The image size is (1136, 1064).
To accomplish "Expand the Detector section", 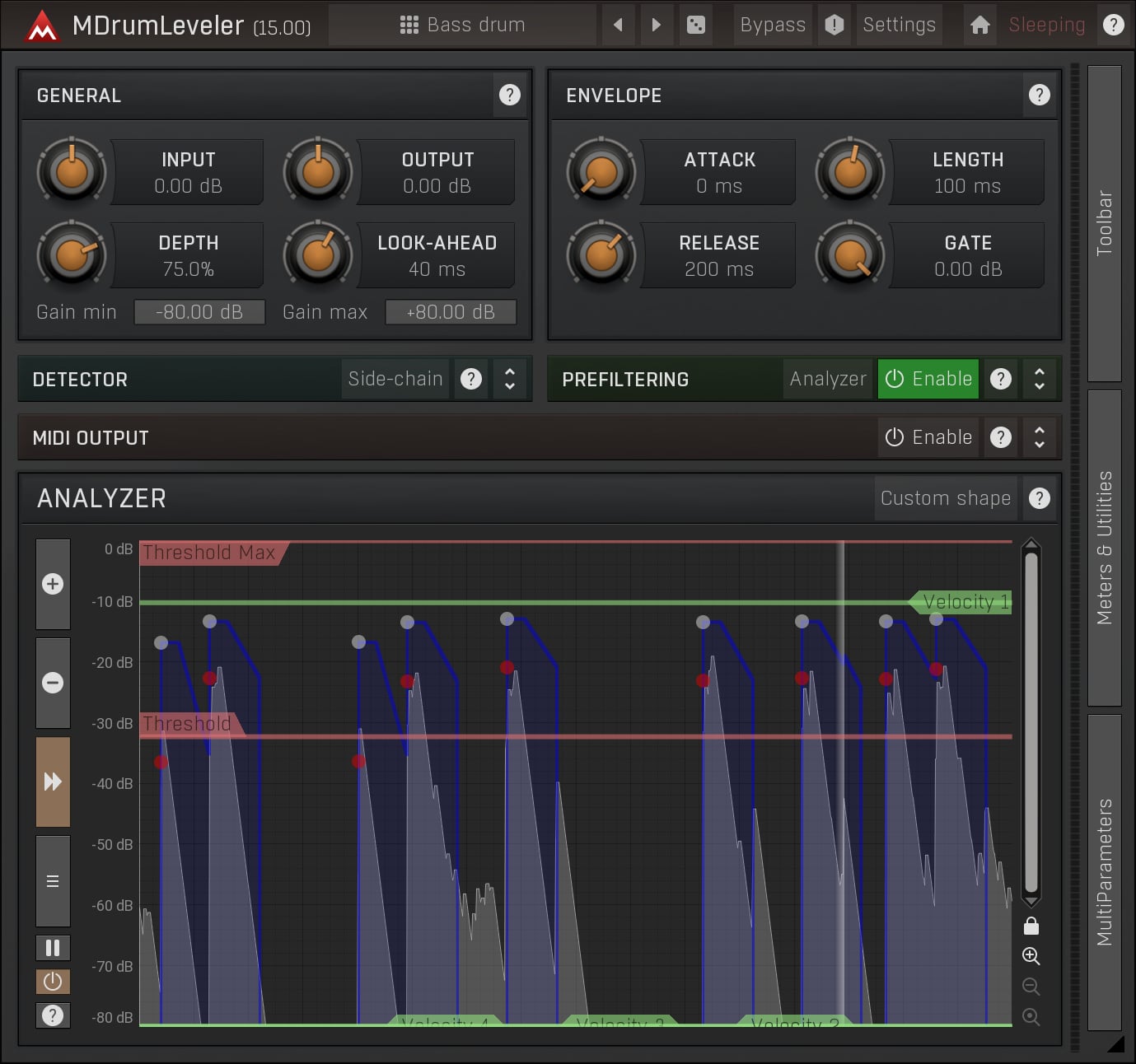I will tap(510, 379).
